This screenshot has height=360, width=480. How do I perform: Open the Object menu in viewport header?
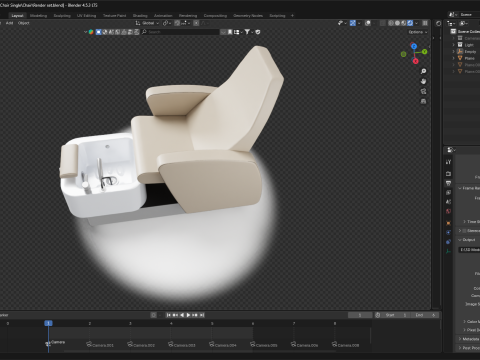tap(24, 23)
